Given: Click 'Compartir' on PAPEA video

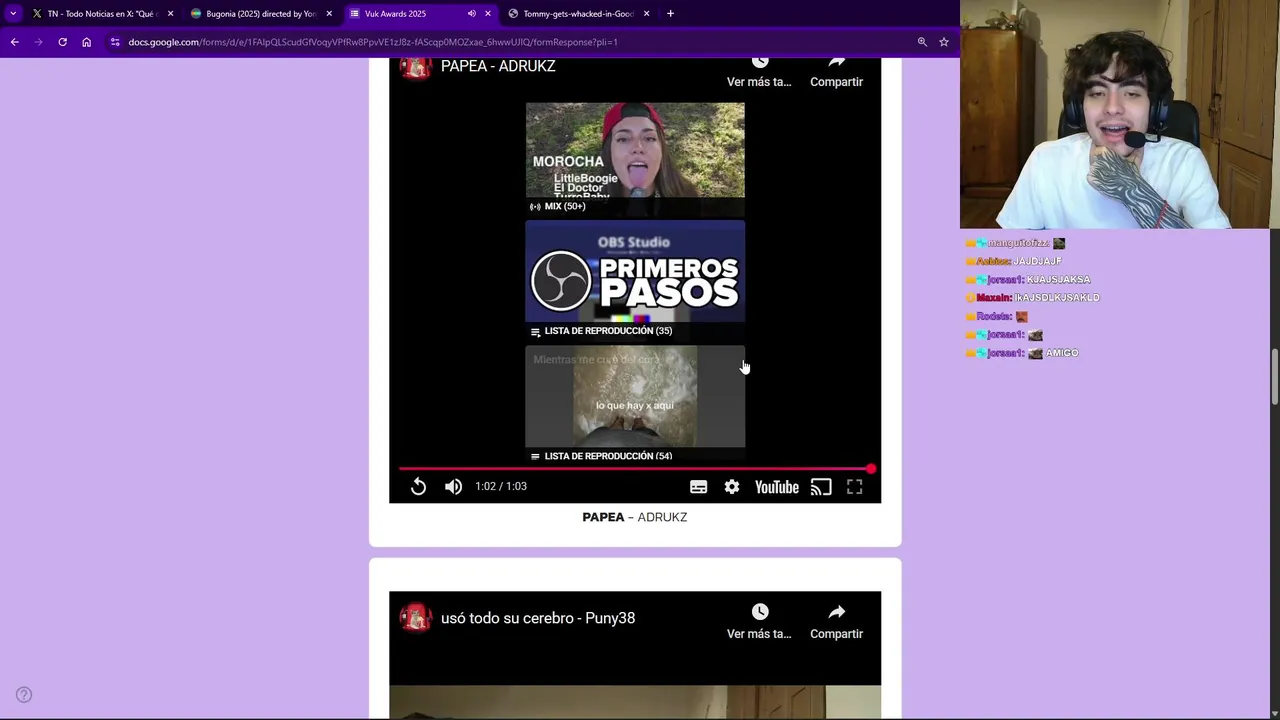Looking at the screenshot, I should (836, 72).
